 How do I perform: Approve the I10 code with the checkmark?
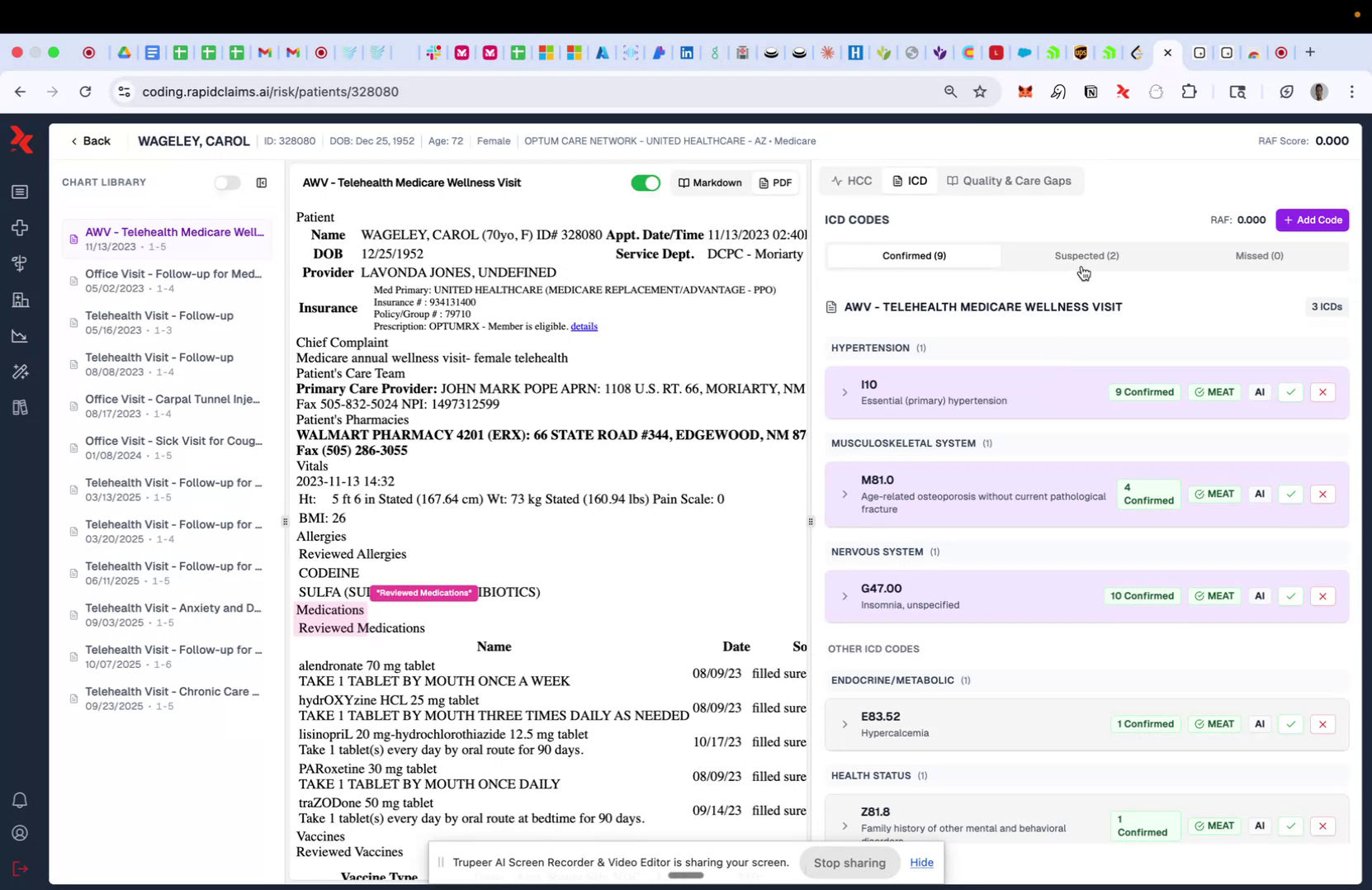[x=1289, y=392]
